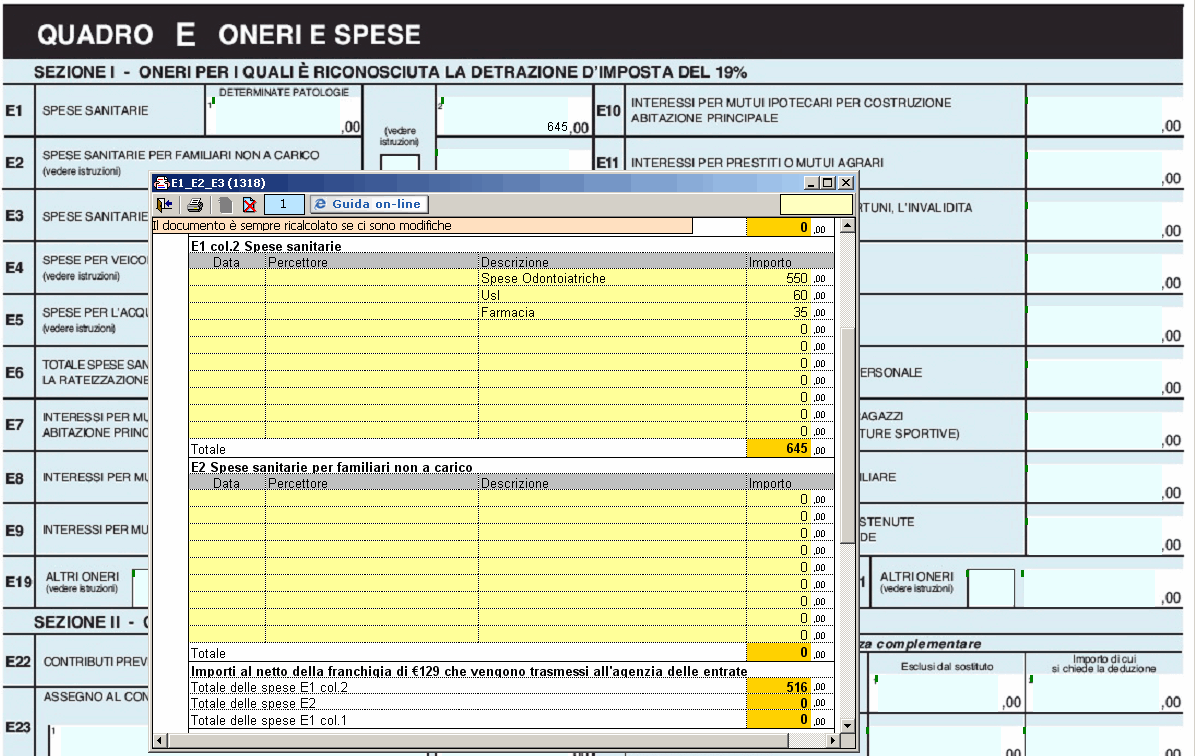Click the E1 col.2 Spese sanitarie heading
This screenshot has width=1195, height=756.
(266, 246)
